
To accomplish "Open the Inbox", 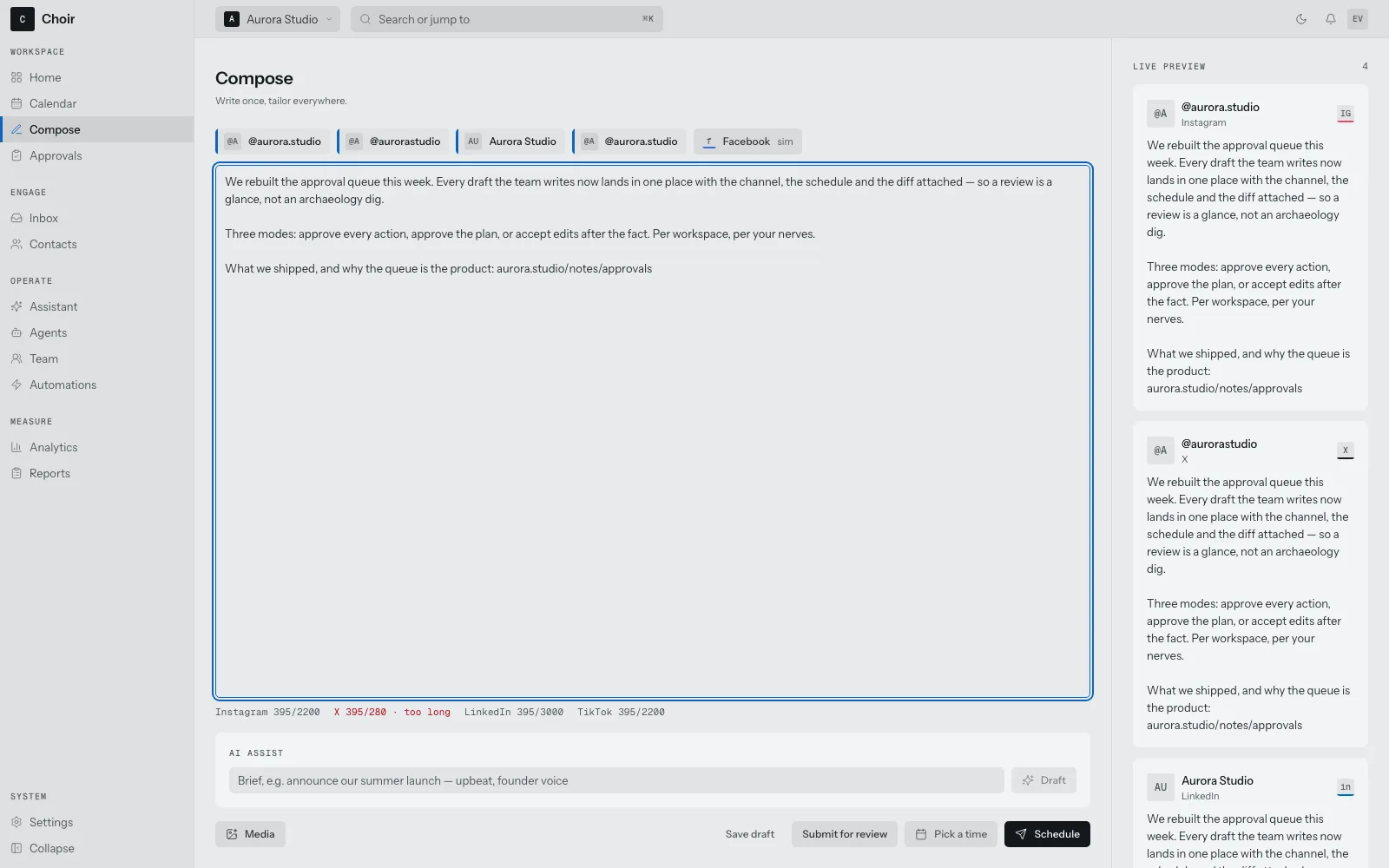I will [96, 218].
